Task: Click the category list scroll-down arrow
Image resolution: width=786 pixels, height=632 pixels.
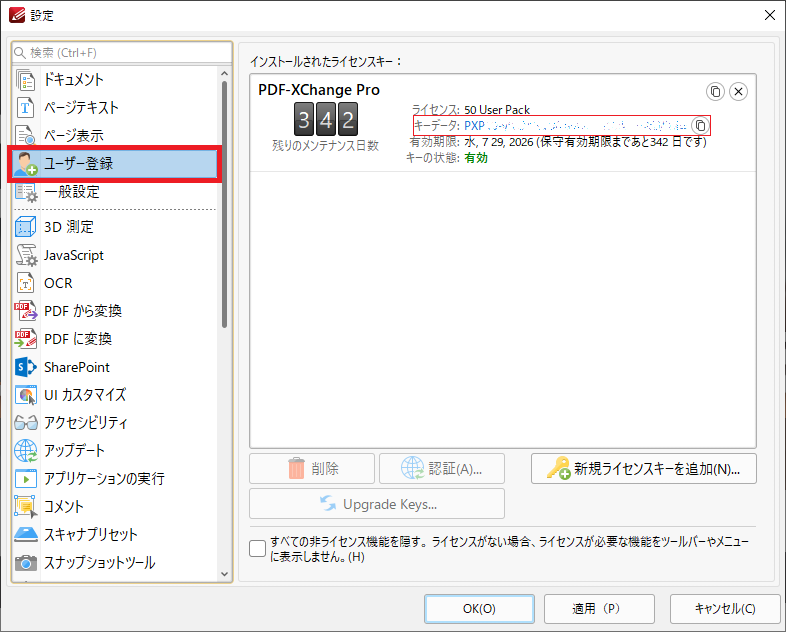Action: pos(225,574)
